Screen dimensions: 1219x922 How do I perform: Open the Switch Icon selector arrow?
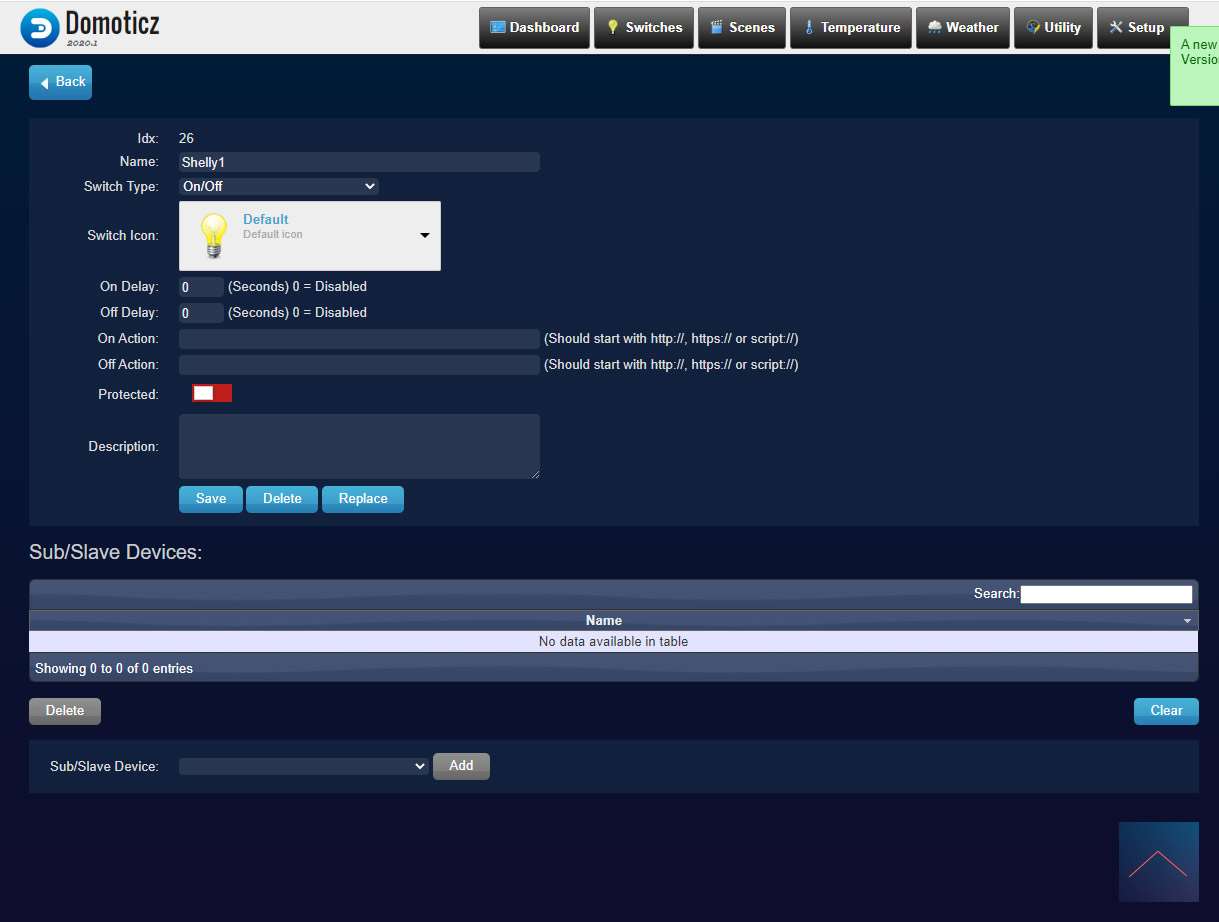pos(424,236)
